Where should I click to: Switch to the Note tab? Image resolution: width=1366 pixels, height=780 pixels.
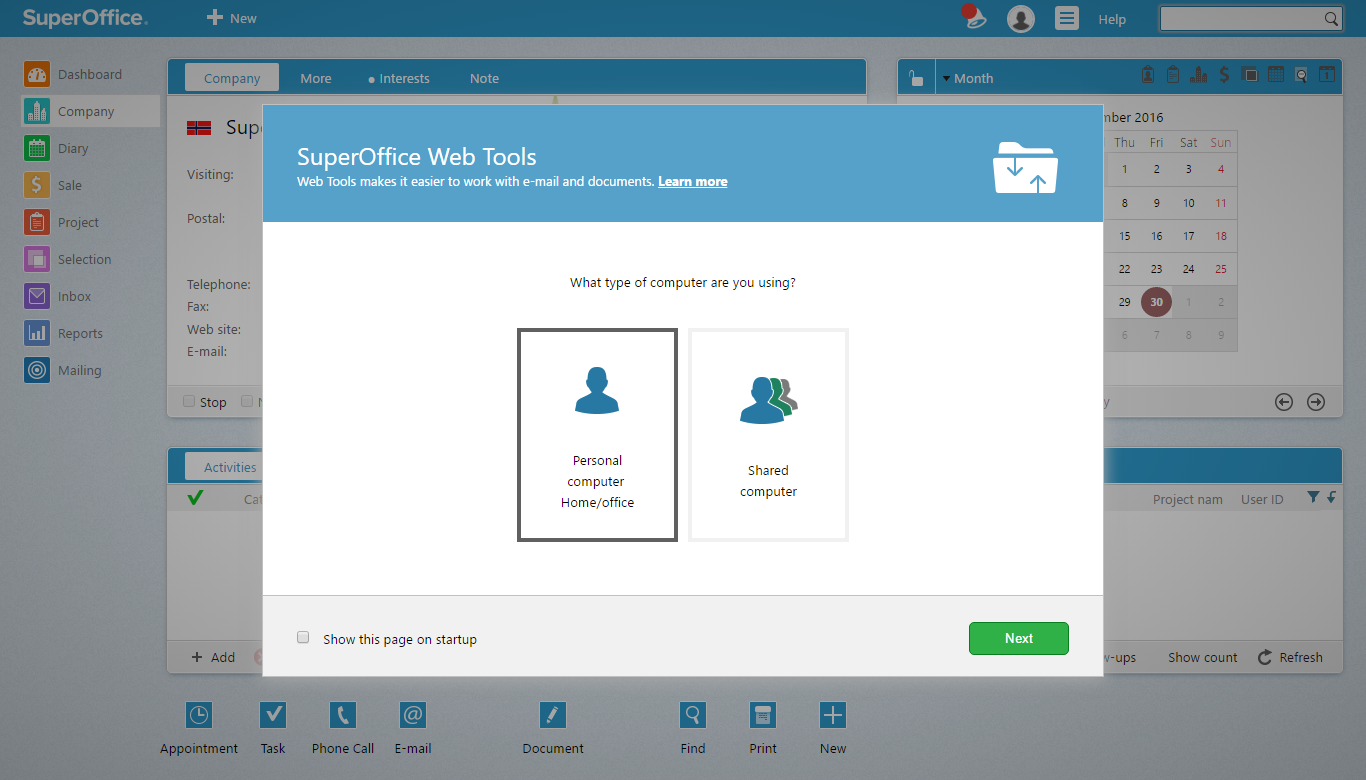coord(484,78)
